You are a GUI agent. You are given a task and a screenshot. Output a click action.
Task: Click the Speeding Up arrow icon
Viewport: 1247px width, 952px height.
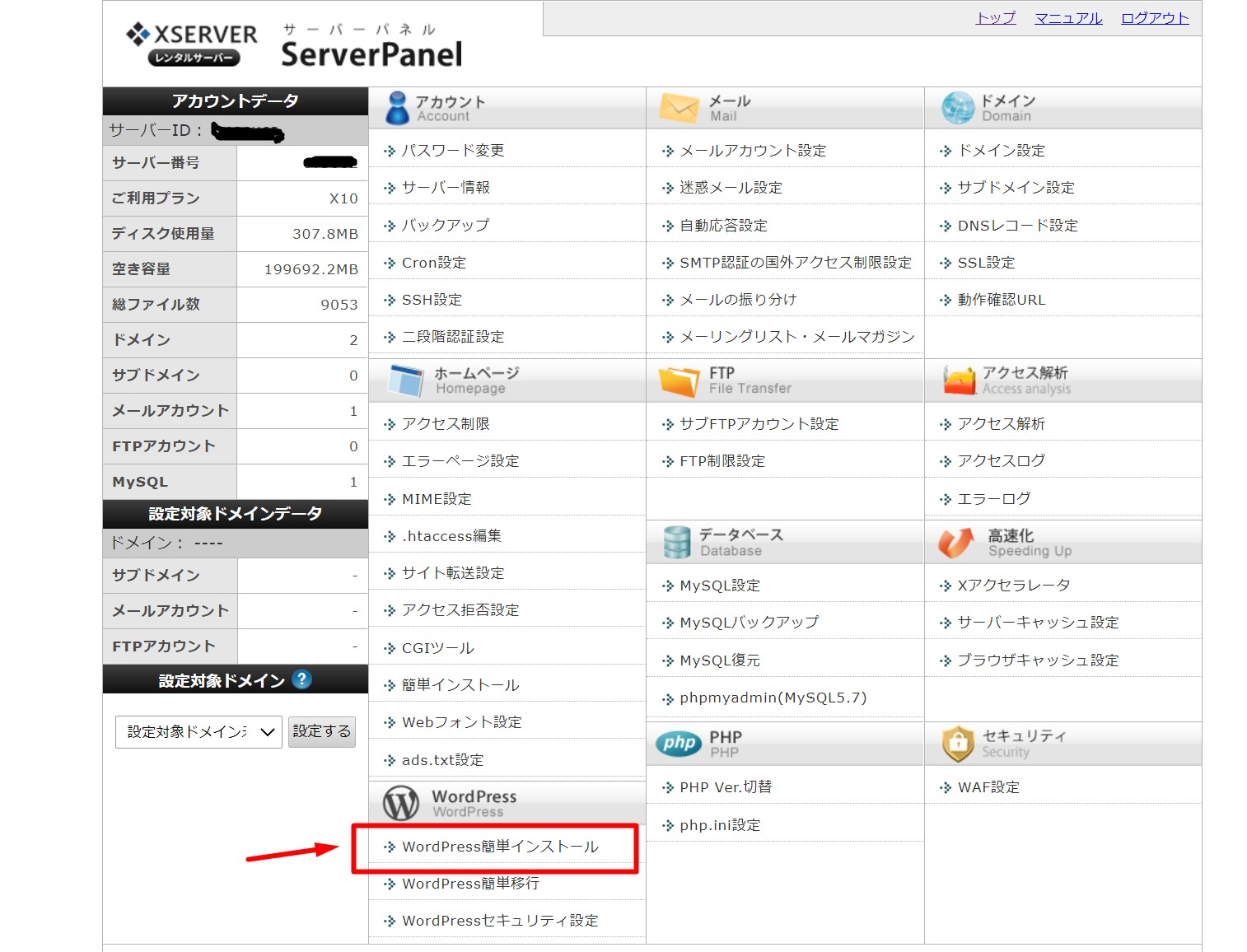[956, 543]
